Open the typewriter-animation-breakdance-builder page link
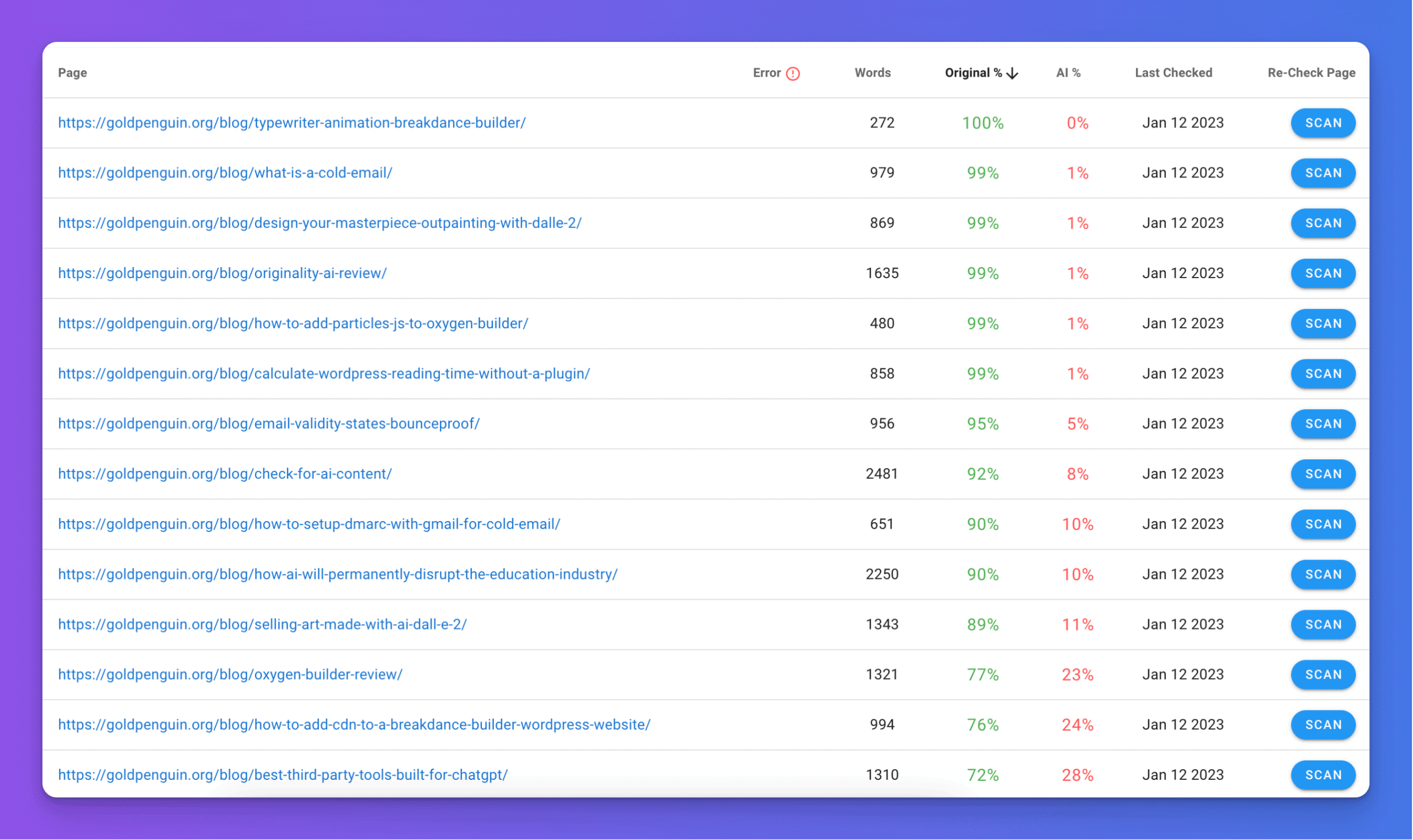The width and height of the screenshot is (1413, 840). 291,123
